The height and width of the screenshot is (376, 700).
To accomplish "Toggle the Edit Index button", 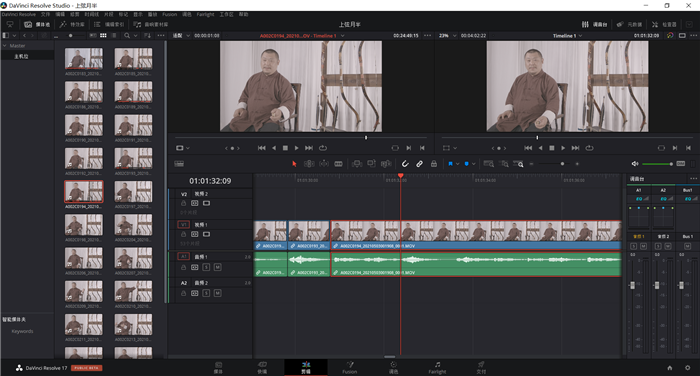I will [109, 24].
